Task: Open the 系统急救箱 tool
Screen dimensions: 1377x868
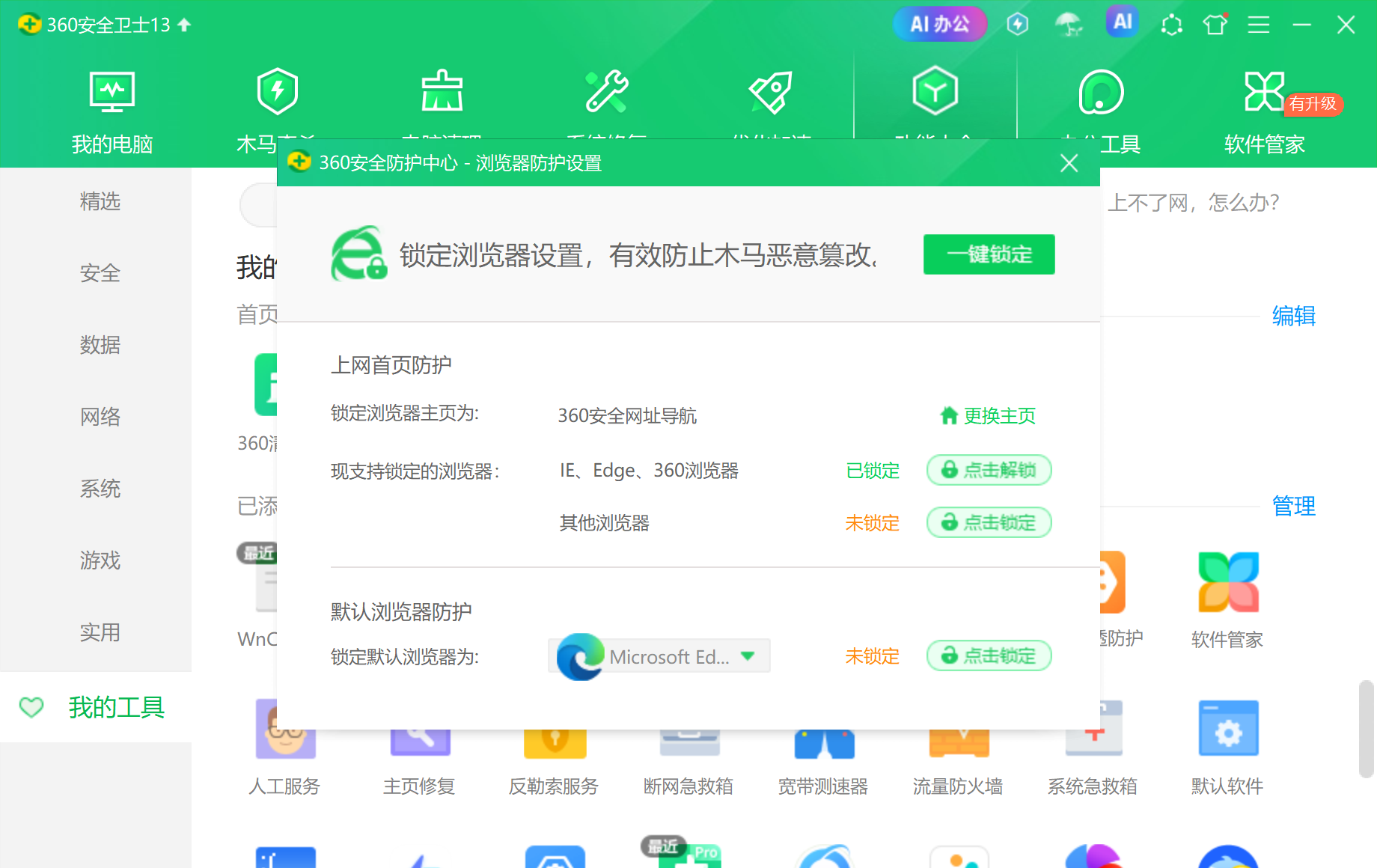Action: [x=1093, y=748]
